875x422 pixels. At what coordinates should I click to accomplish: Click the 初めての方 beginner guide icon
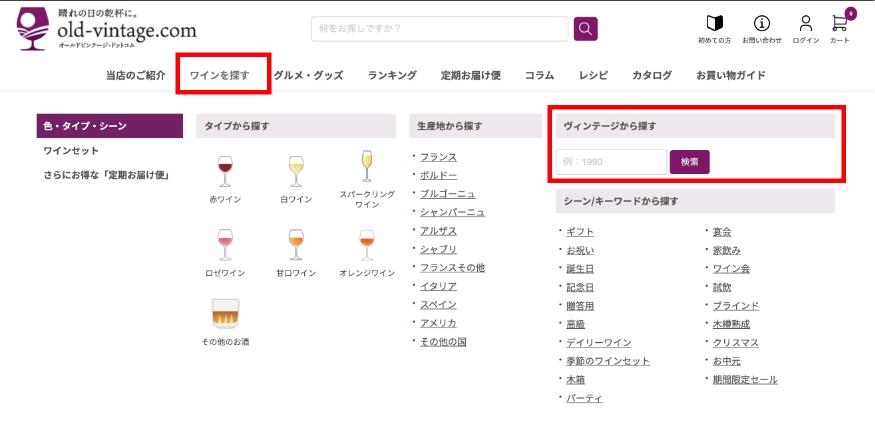point(714,23)
